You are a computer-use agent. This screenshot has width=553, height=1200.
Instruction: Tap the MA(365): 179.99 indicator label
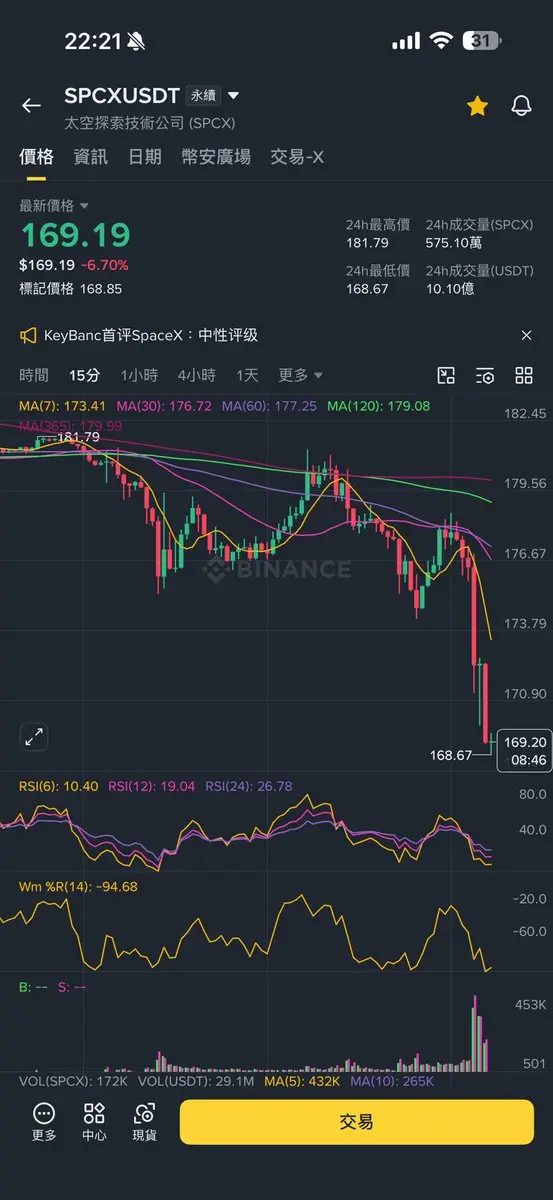(x=71, y=426)
